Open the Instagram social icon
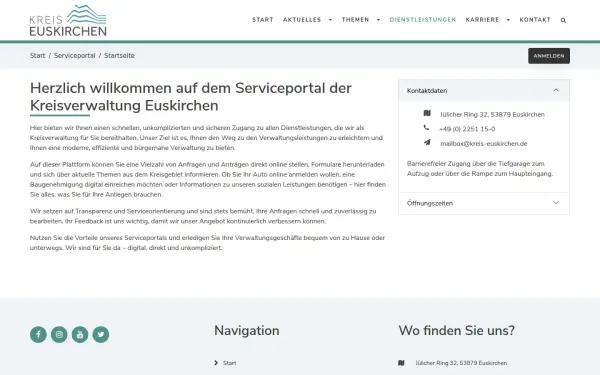600x375 pixels. [x=59, y=334]
